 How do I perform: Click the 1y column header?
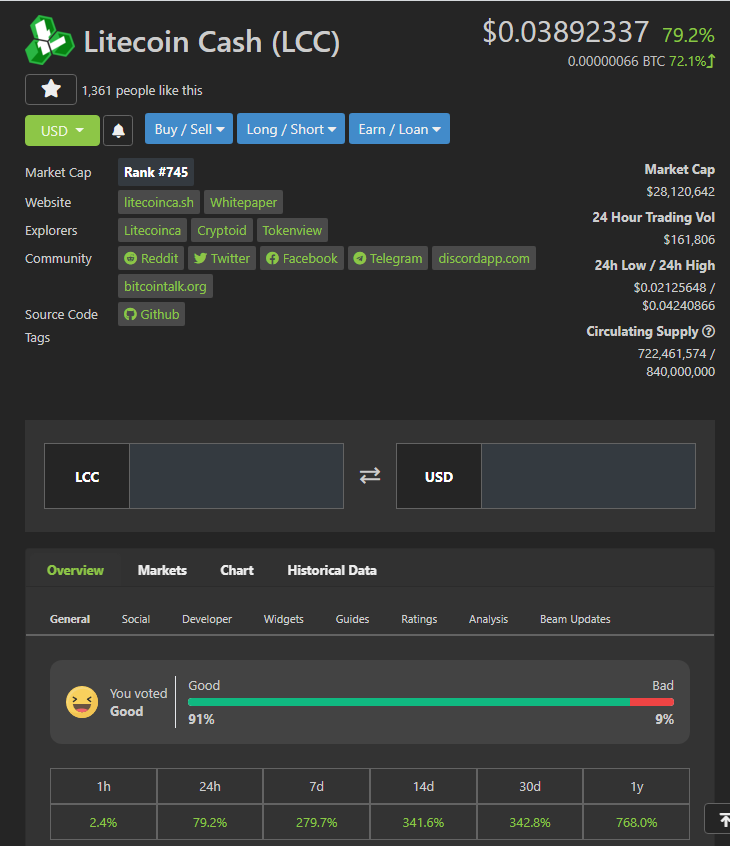637,787
